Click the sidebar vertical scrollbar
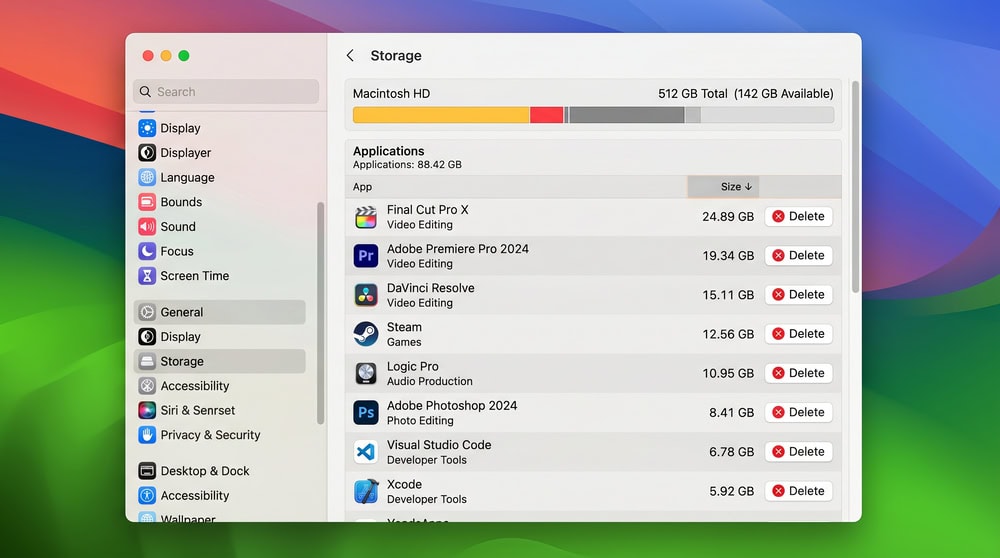Image resolution: width=1000 pixels, height=558 pixels. [x=320, y=313]
